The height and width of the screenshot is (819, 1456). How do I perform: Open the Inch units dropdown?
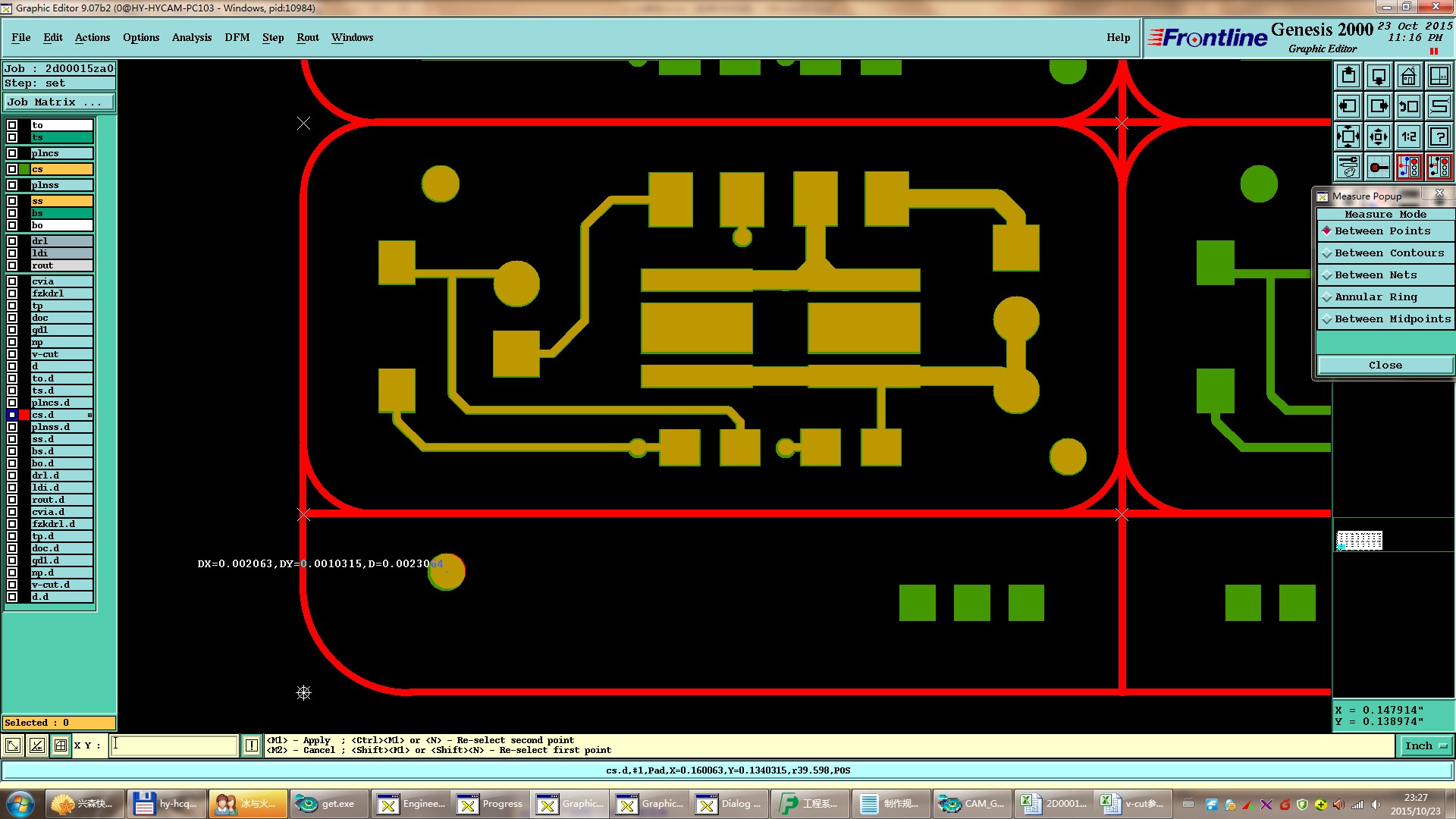tap(1426, 745)
